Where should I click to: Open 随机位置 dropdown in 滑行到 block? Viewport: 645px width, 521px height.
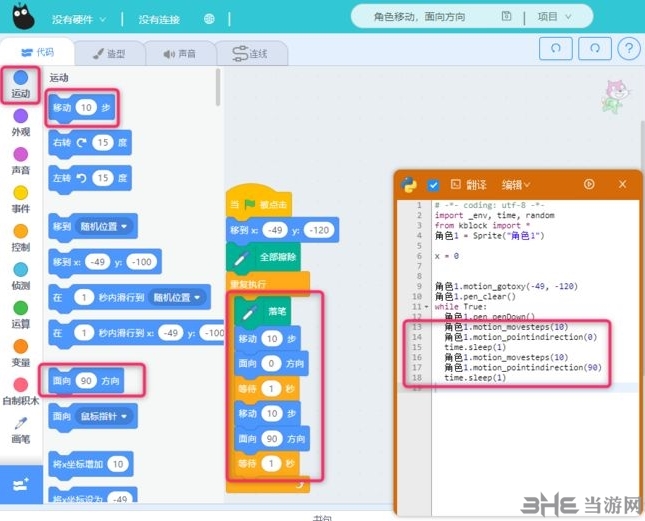click(177, 297)
